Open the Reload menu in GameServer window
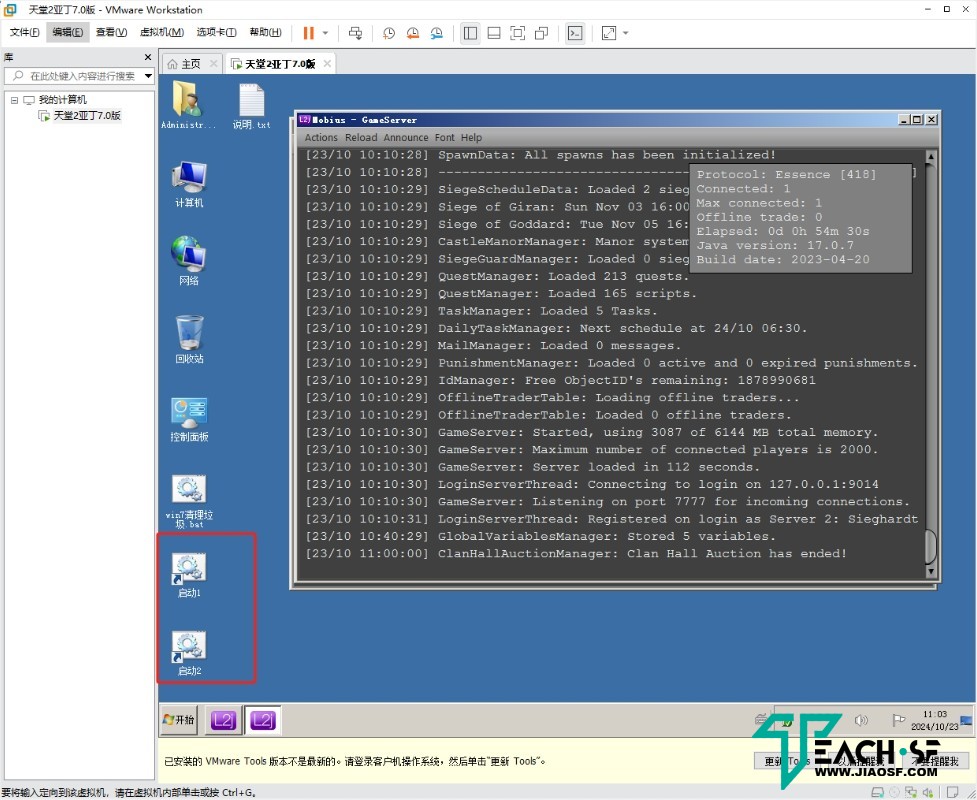 [x=361, y=138]
